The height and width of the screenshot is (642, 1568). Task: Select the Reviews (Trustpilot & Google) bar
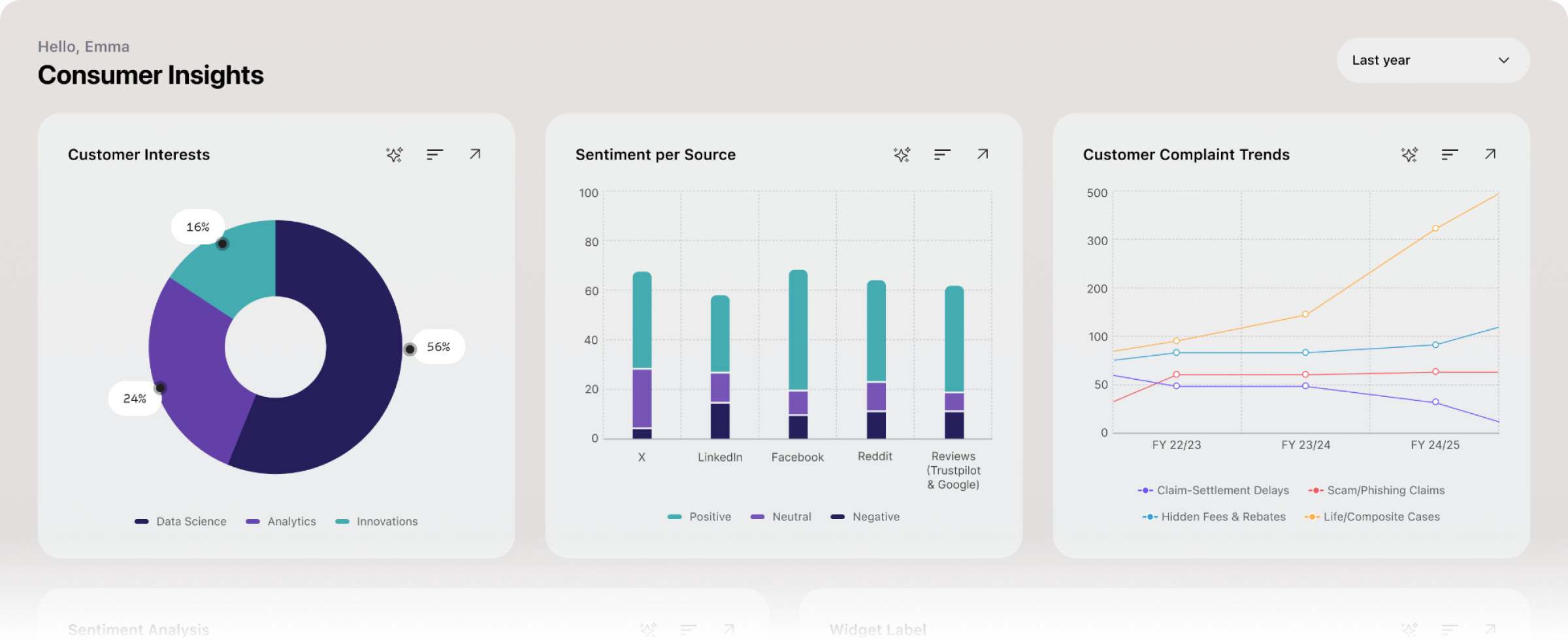tap(954, 362)
